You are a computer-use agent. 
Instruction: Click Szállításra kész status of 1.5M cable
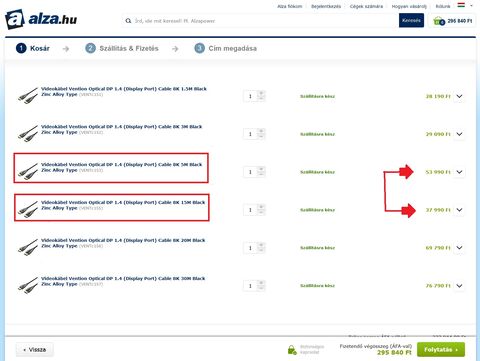(x=317, y=96)
